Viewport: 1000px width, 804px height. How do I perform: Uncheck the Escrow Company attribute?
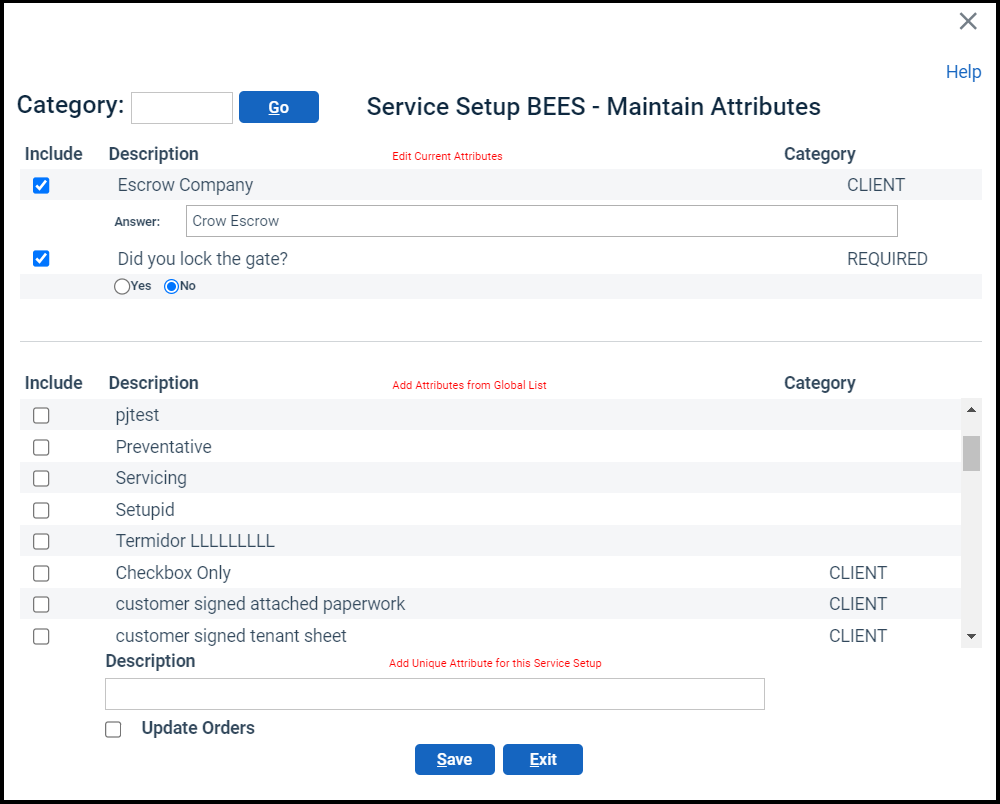tap(41, 185)
